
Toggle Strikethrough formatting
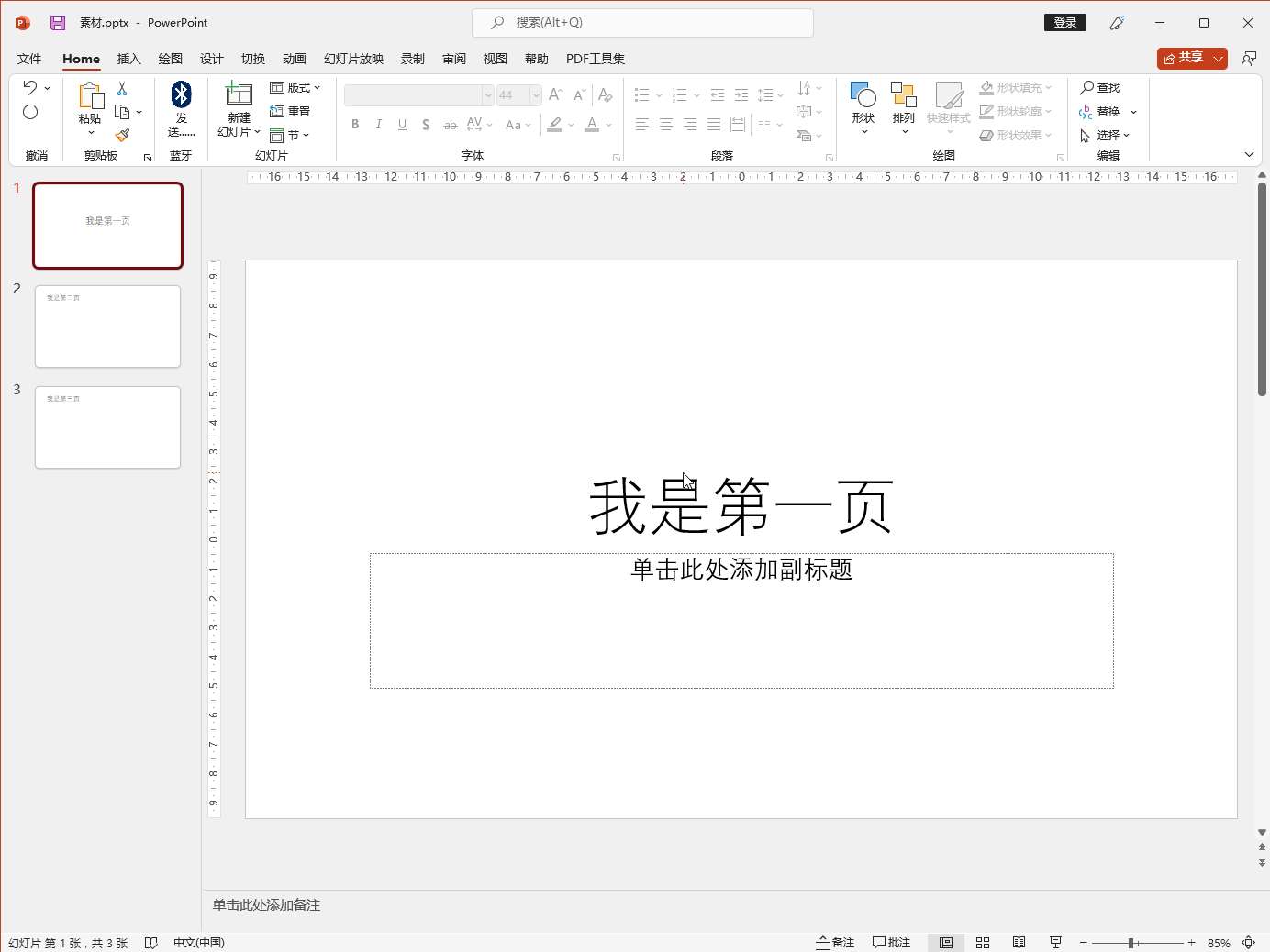tap(450, 124)
